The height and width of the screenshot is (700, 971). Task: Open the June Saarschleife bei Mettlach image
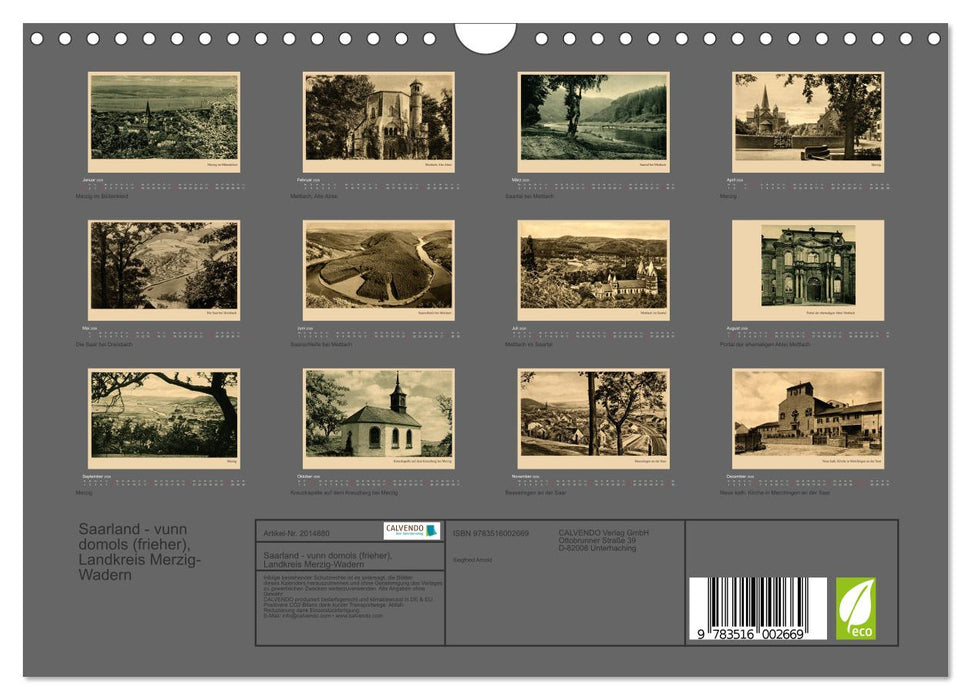click(378, 270)
